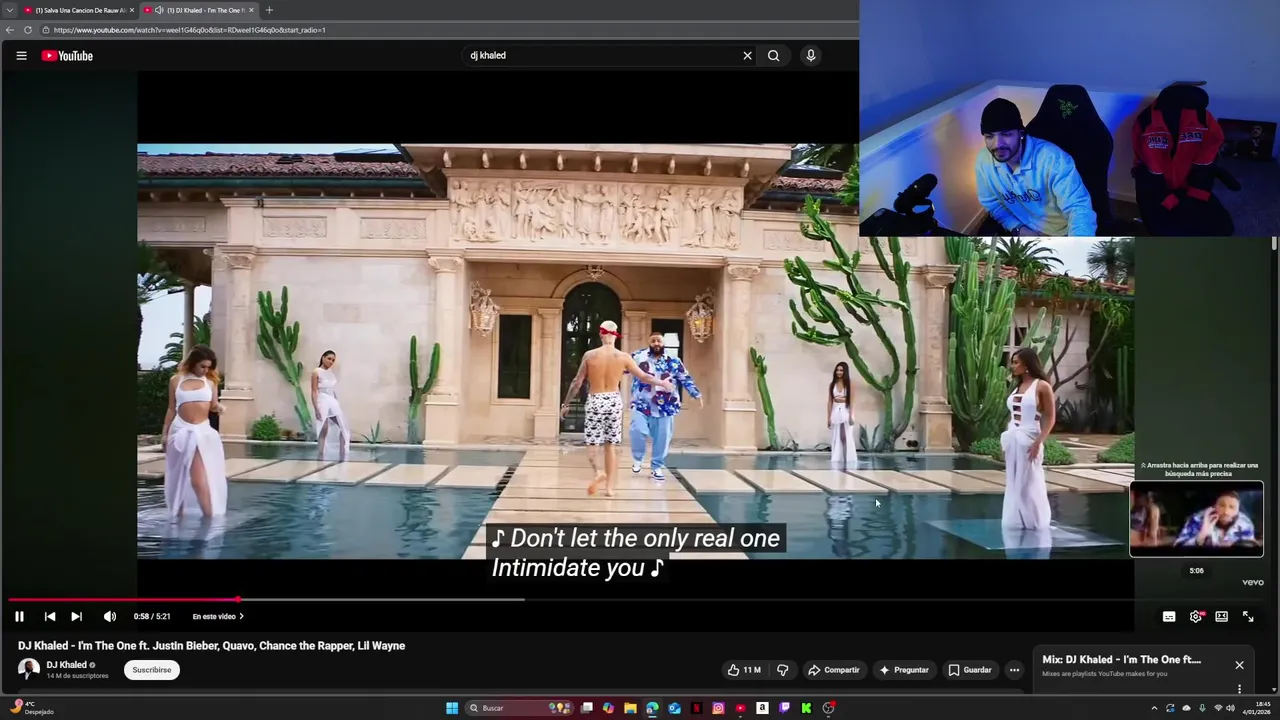Screen dimensions: 1280x720
Task: Start voice search with microphone icon
Action: tap(811, 56)
